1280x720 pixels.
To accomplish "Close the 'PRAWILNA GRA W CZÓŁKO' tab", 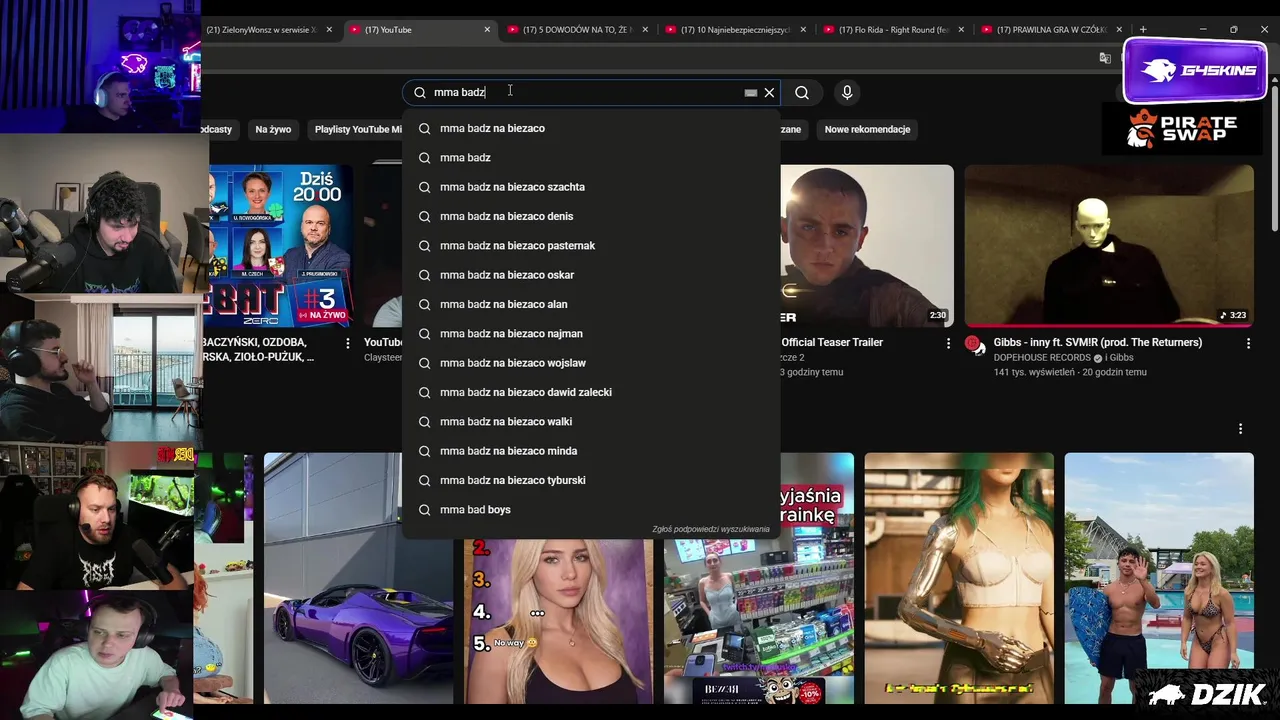I will (1119, 30).
